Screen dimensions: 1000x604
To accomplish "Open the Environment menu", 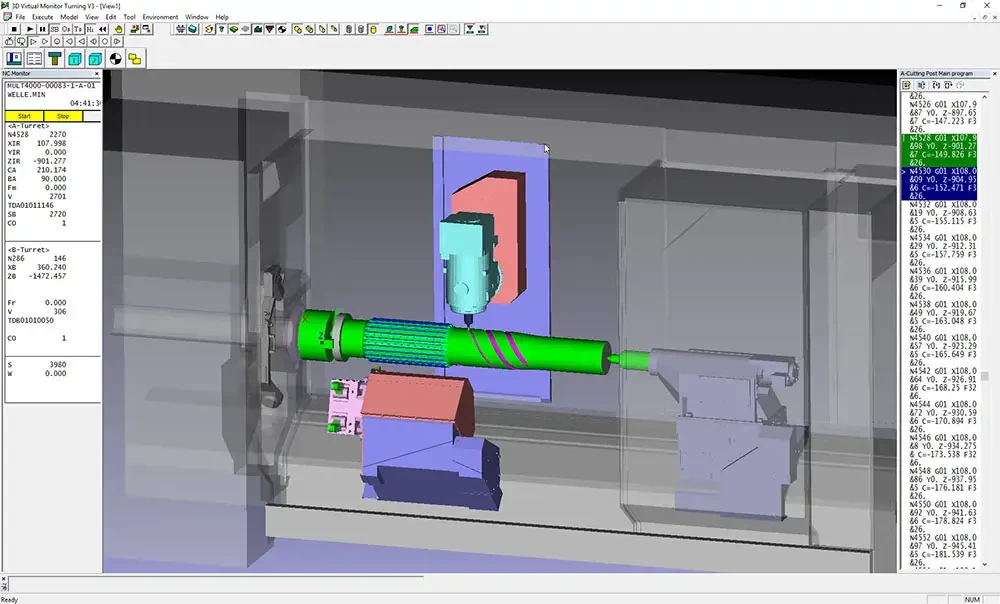I will 160,17.
